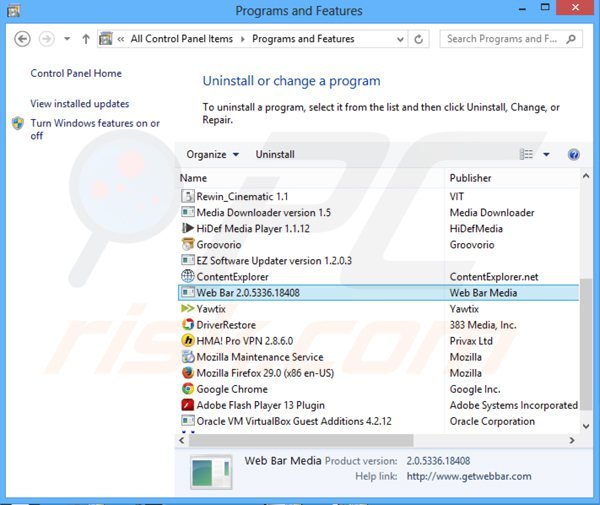Expand the address bar history dropdown
This screenshot has height=505, width=600.
point(400,39)
